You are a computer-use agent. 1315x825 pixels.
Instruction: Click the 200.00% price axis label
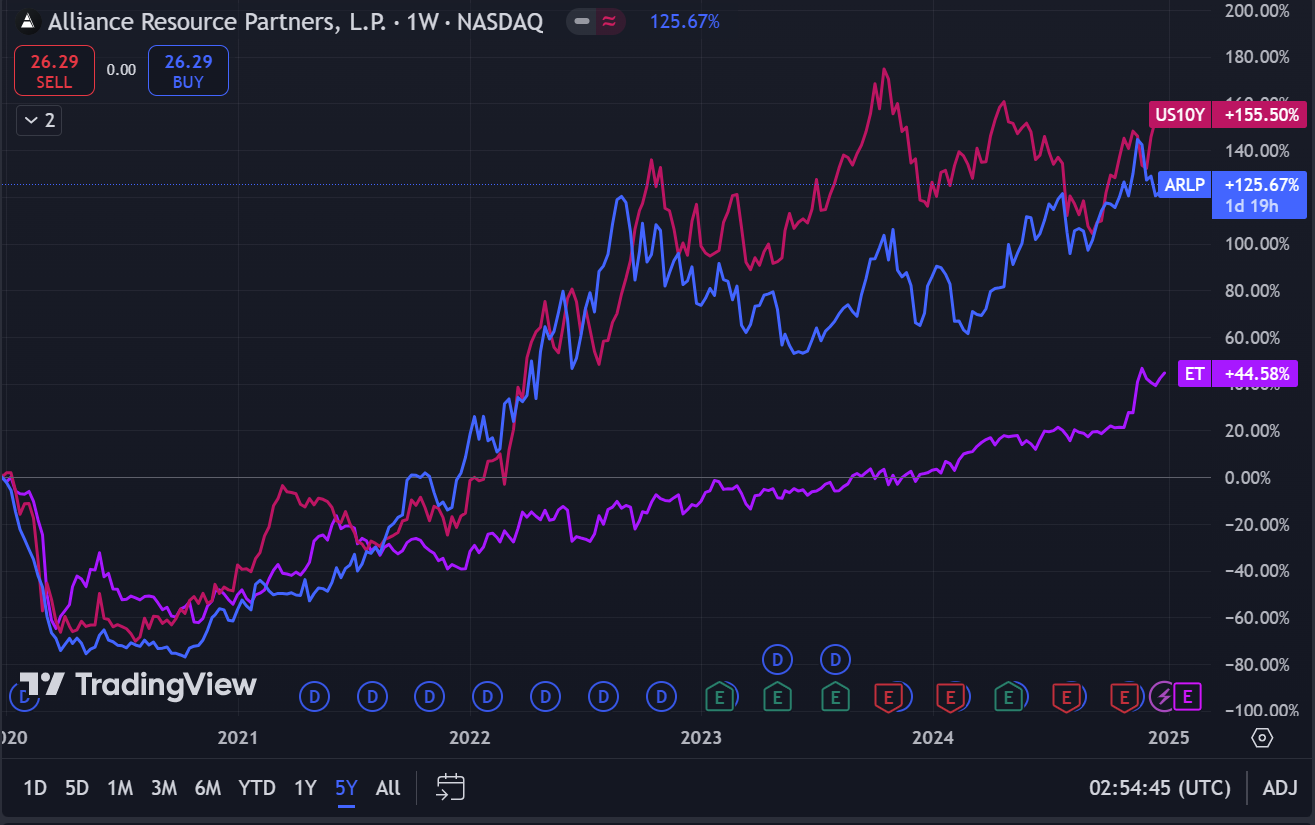point(1257,10)
